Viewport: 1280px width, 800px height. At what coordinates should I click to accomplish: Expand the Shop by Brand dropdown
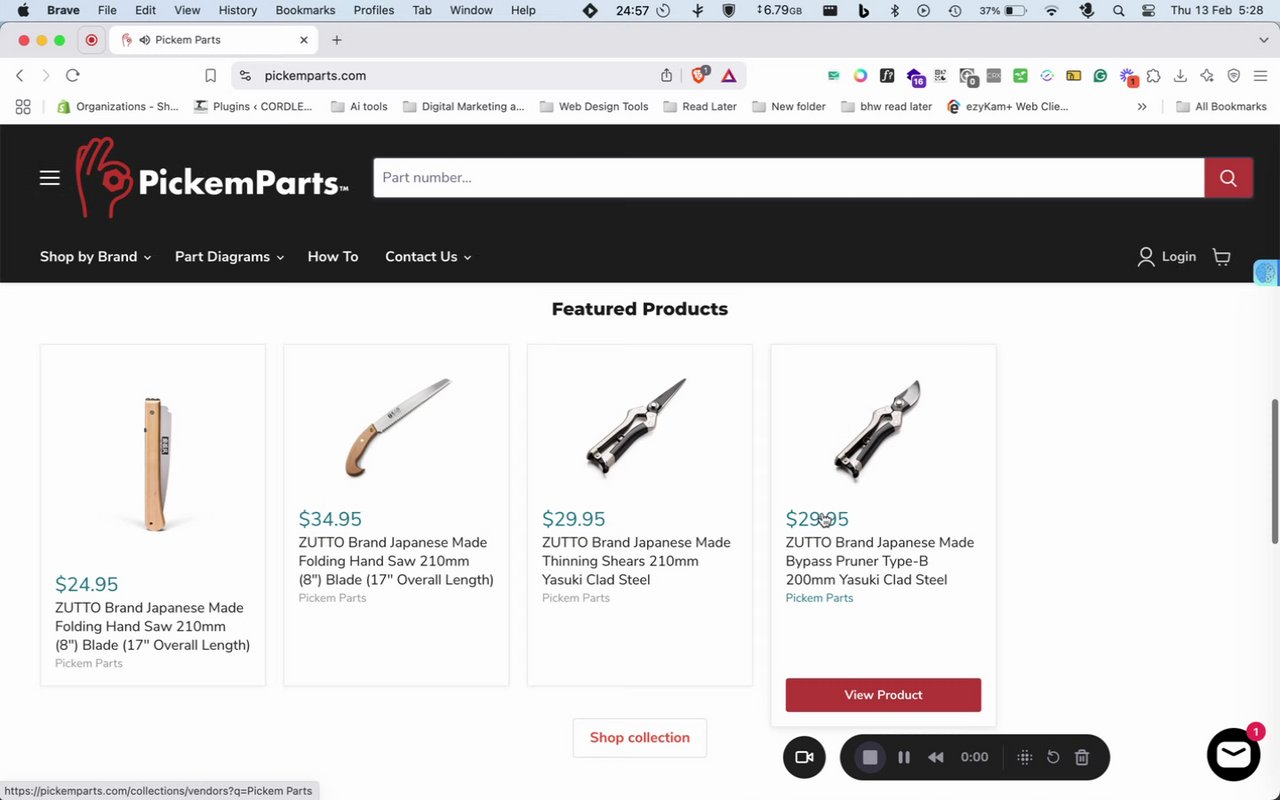pos(96,257)
